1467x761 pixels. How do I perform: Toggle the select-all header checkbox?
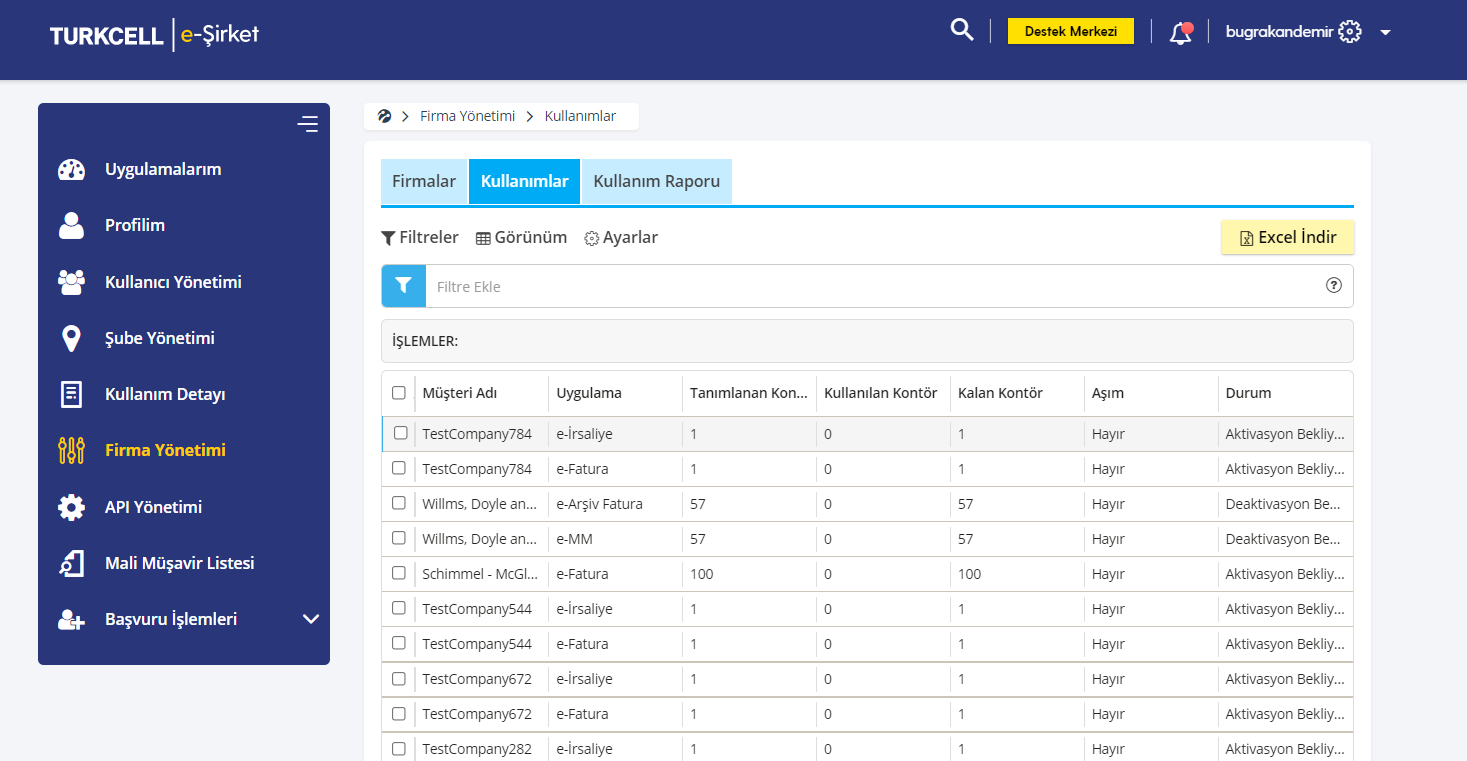click(399, 393)
